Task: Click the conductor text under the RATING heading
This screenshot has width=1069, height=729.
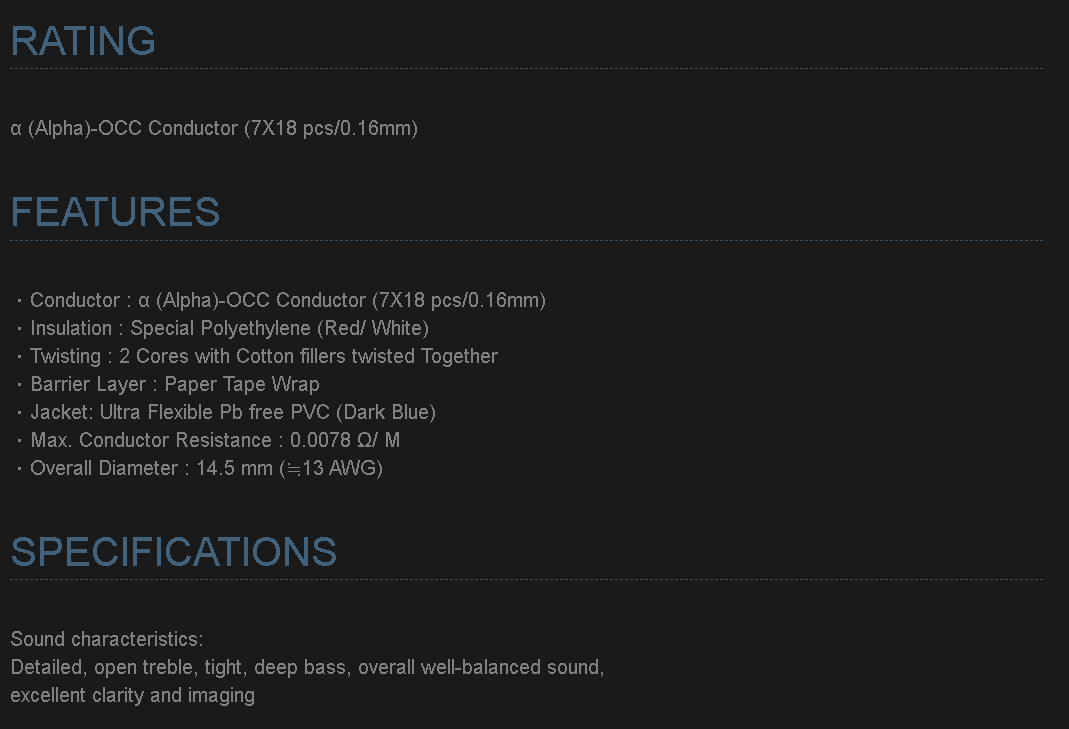Action: coord(214,128)
